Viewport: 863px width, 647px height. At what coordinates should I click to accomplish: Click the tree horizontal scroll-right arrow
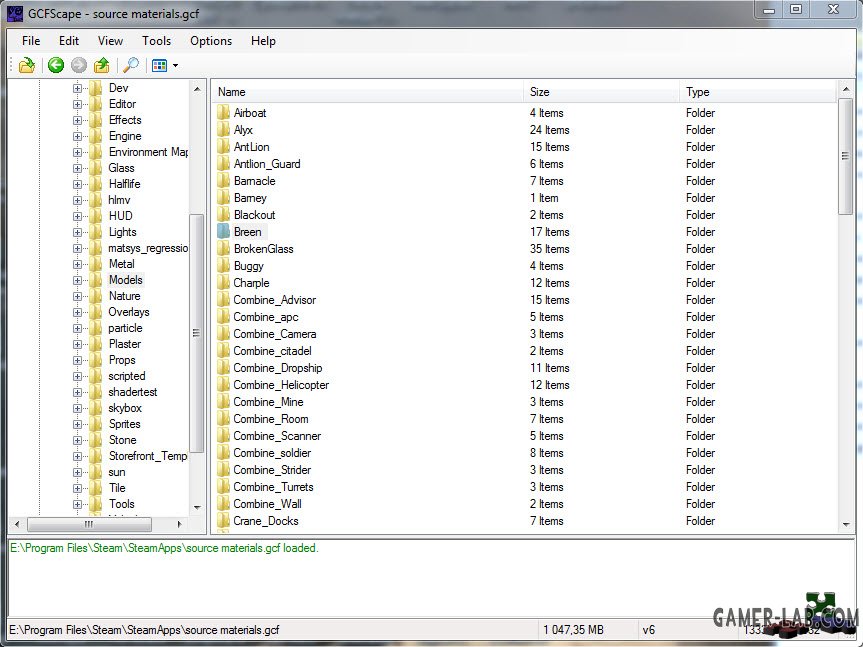pyautogui.click(x=179, y=524)
